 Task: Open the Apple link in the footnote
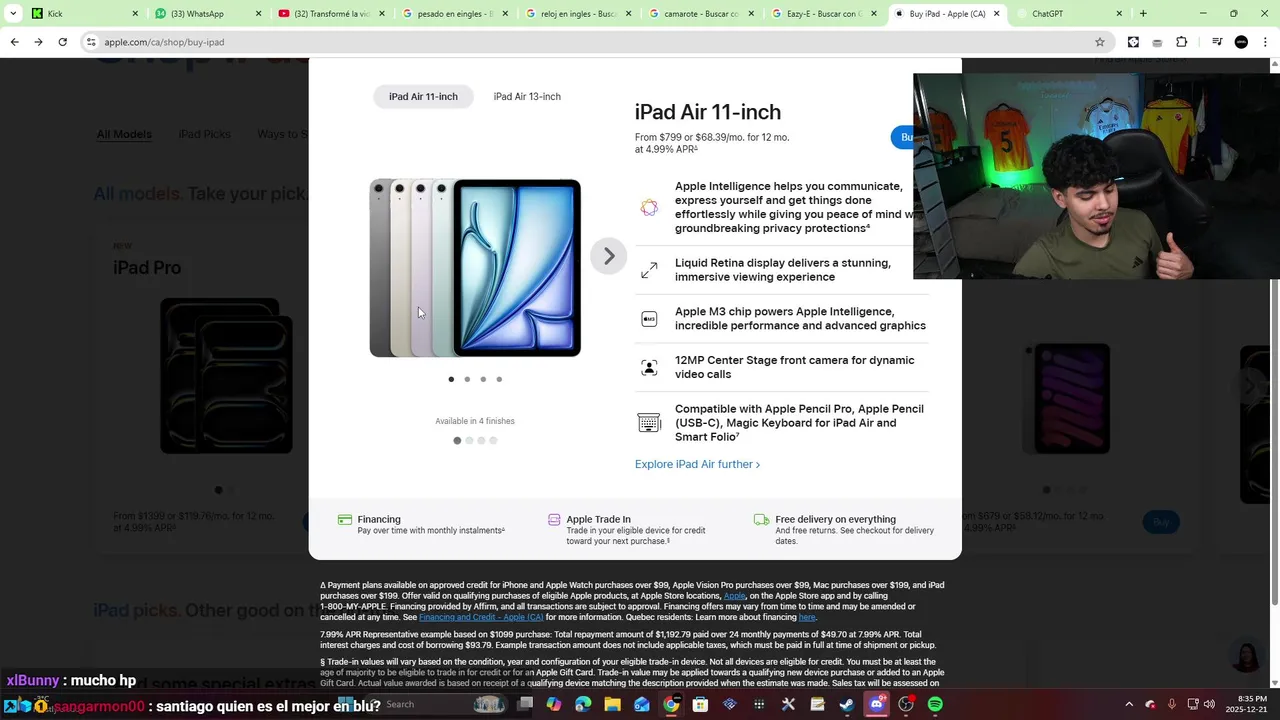pos(734,596)
